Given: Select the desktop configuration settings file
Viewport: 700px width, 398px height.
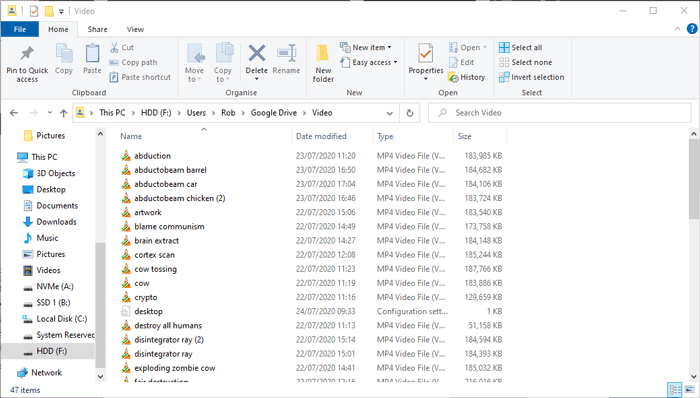Looking at the screenshot, I should pyautogui.click(x=148, y=311).
